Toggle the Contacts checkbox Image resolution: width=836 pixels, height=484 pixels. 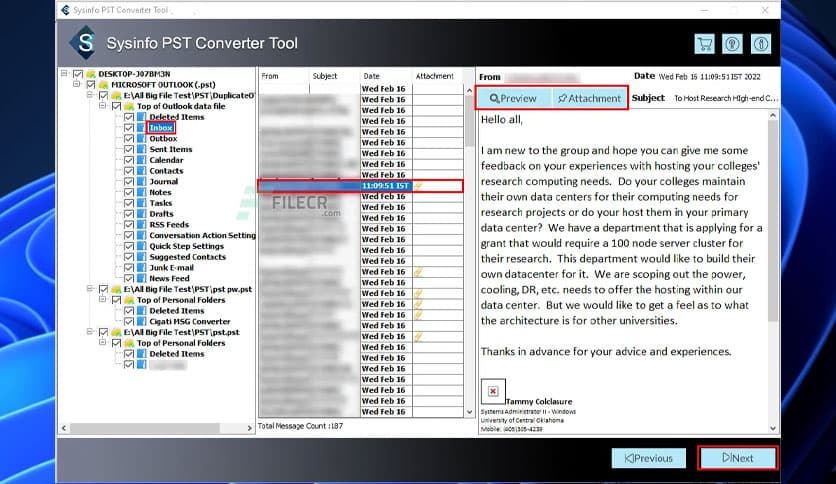[x=128, y=171]
